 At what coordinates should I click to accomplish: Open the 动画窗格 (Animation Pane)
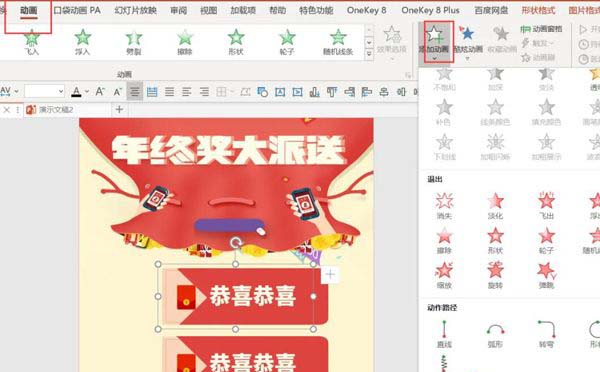coord(542,29)
